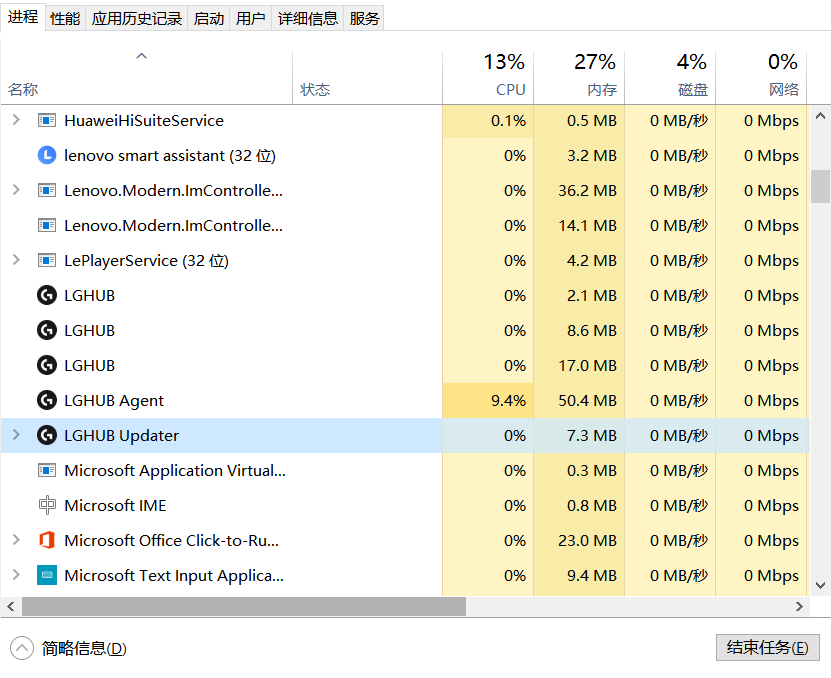Sort by the 4% 磁盘 column header
Viewport: 831px width, 678px height.
[670, 77]
